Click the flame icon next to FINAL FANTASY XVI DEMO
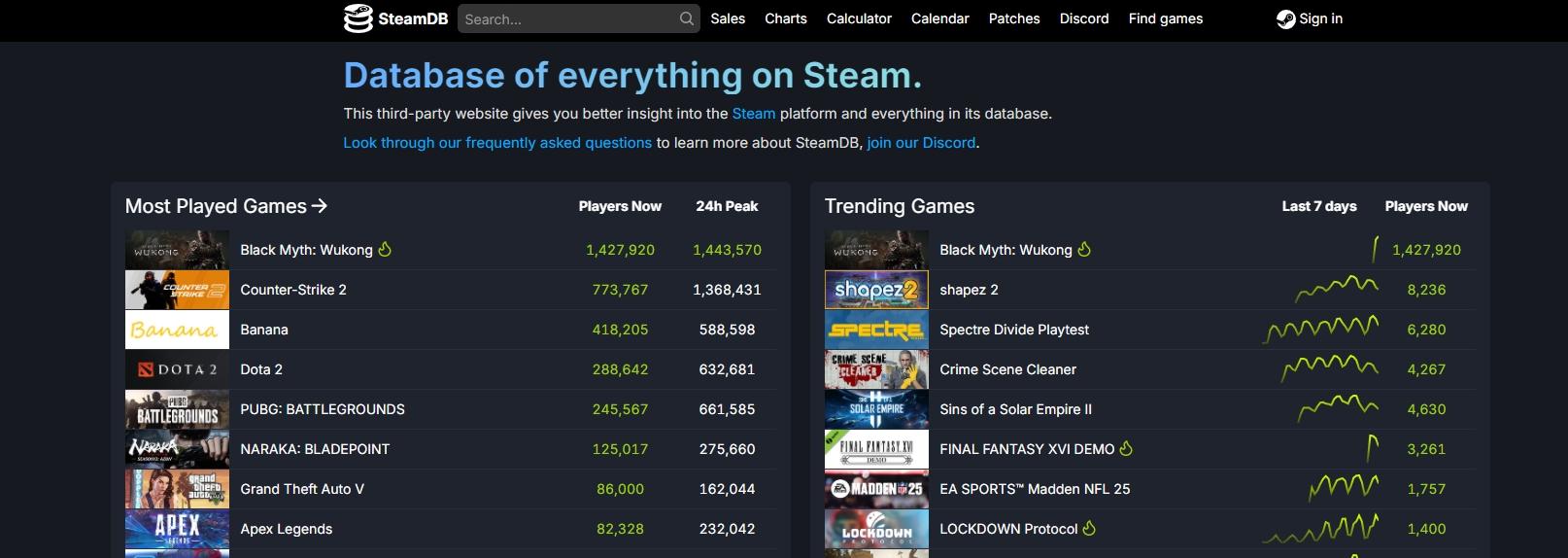The image size is (1568, 558). click(1126, 448)
